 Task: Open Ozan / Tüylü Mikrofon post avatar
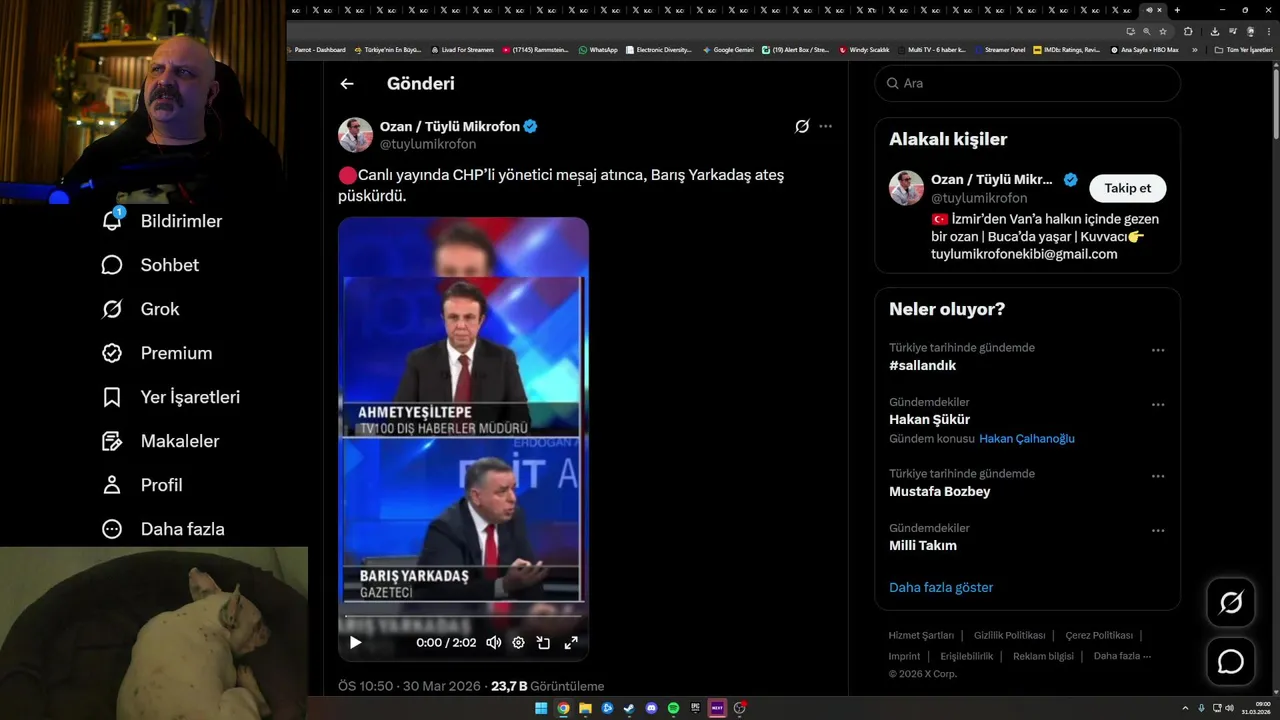(355, 135)
